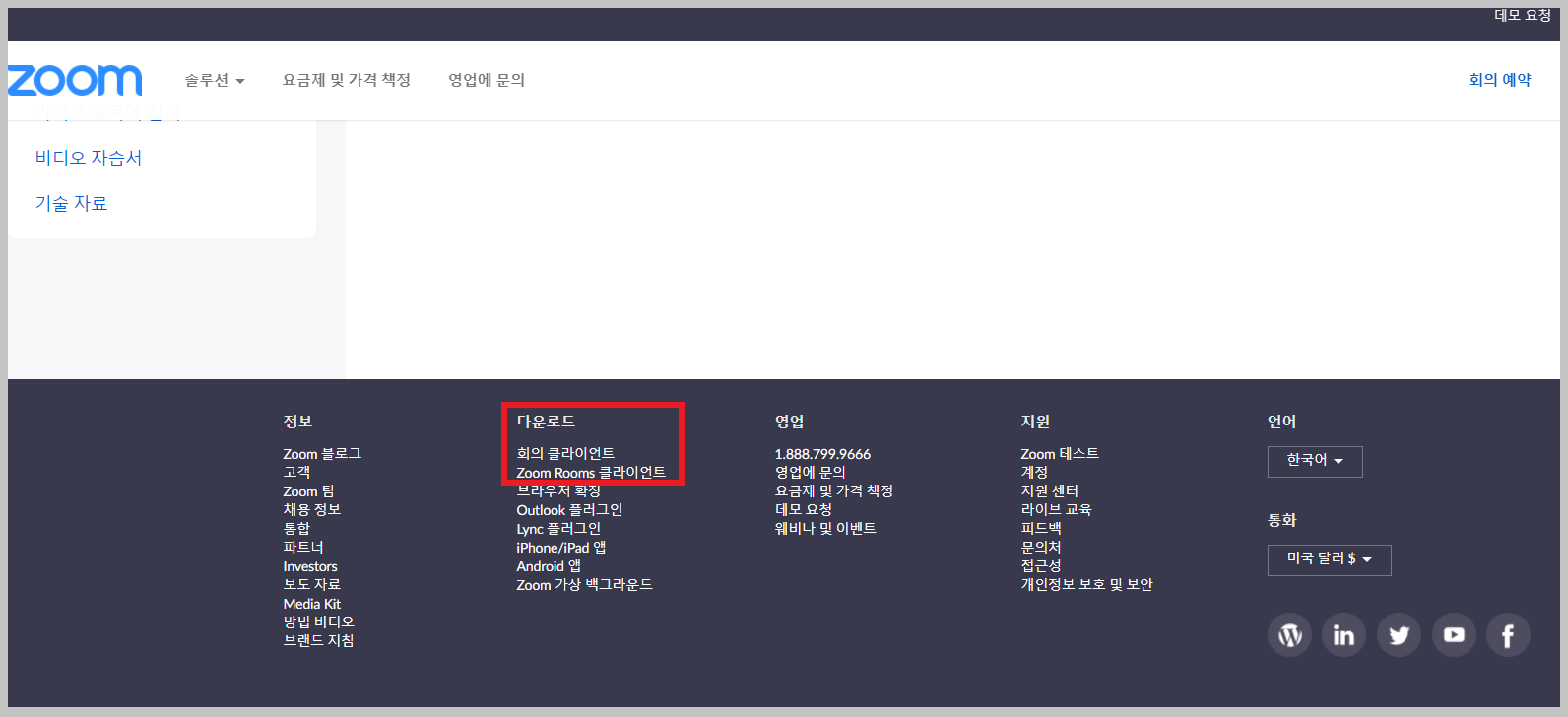Click 데모 요청 in the footer
This screenshot has width=1568, height=717.
click(804, 510)
